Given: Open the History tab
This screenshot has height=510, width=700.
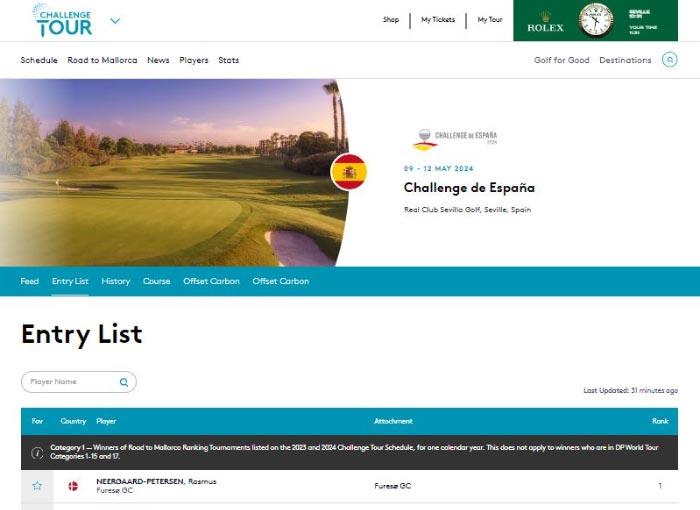Looking at the screenshot, I should [116, 281].
